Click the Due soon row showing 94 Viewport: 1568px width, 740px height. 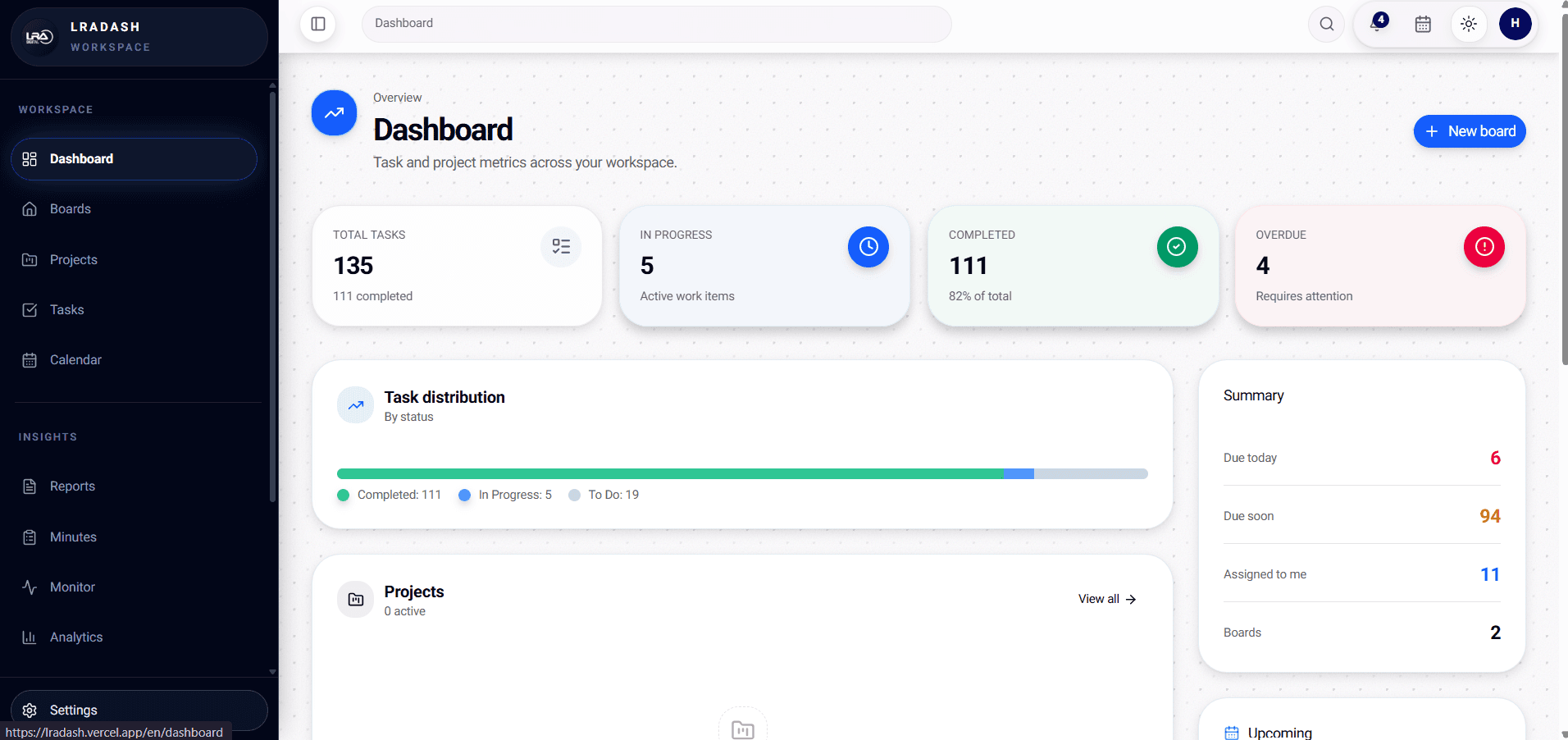click(x=1361, y=516)
